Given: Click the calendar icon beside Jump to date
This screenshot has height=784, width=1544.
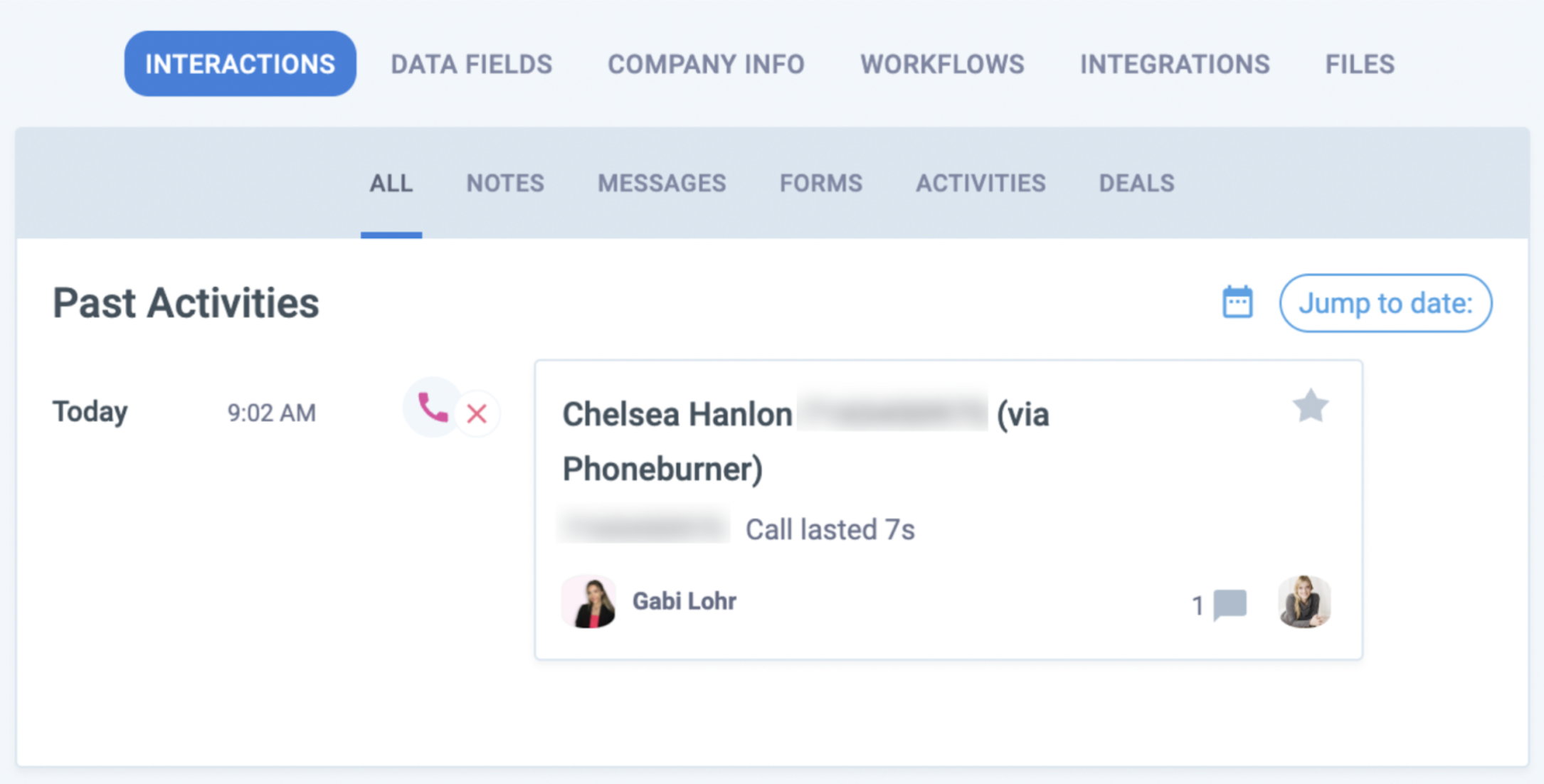Looking at the screenshot, I should [1237, 303].
